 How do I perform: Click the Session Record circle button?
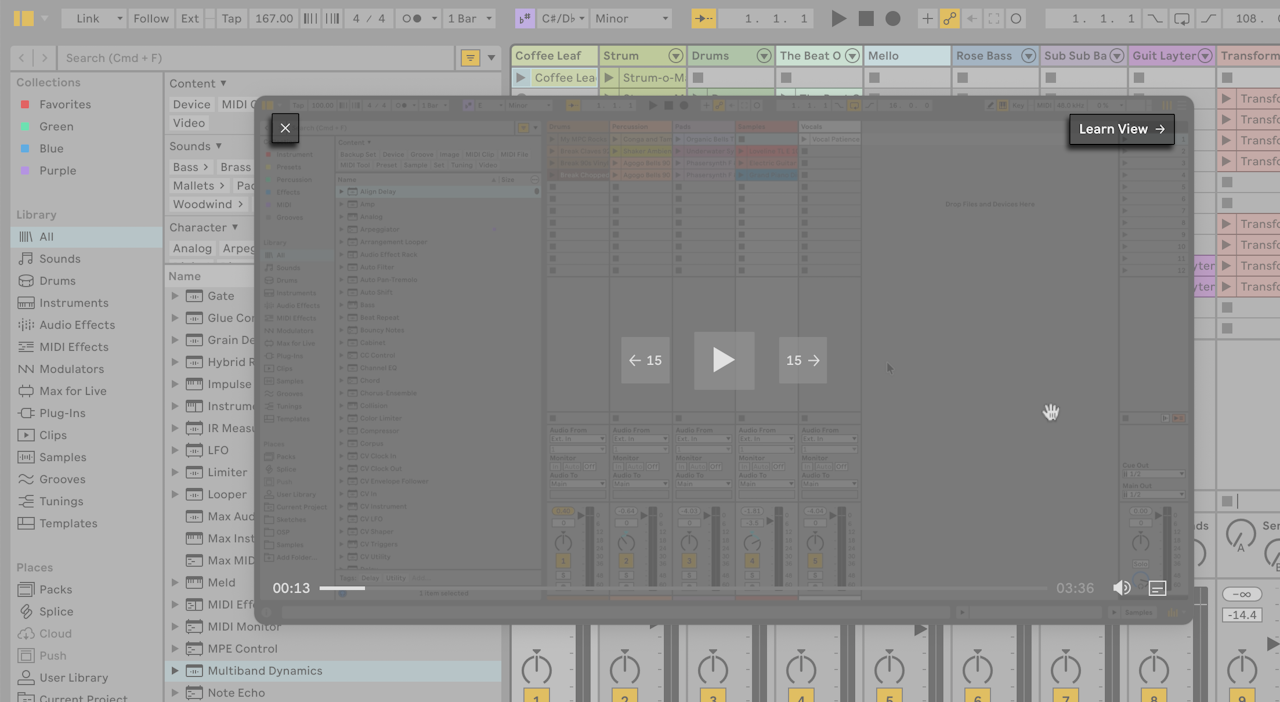click(x=1016, y=18)
